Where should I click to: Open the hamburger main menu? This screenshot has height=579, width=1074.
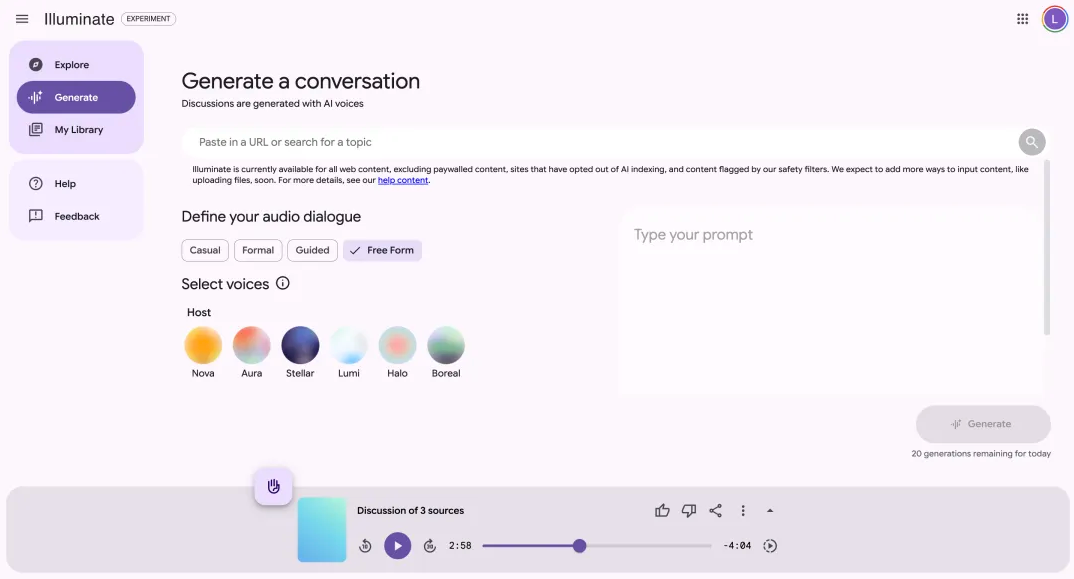pyautogui.click(x=22, y=19)
